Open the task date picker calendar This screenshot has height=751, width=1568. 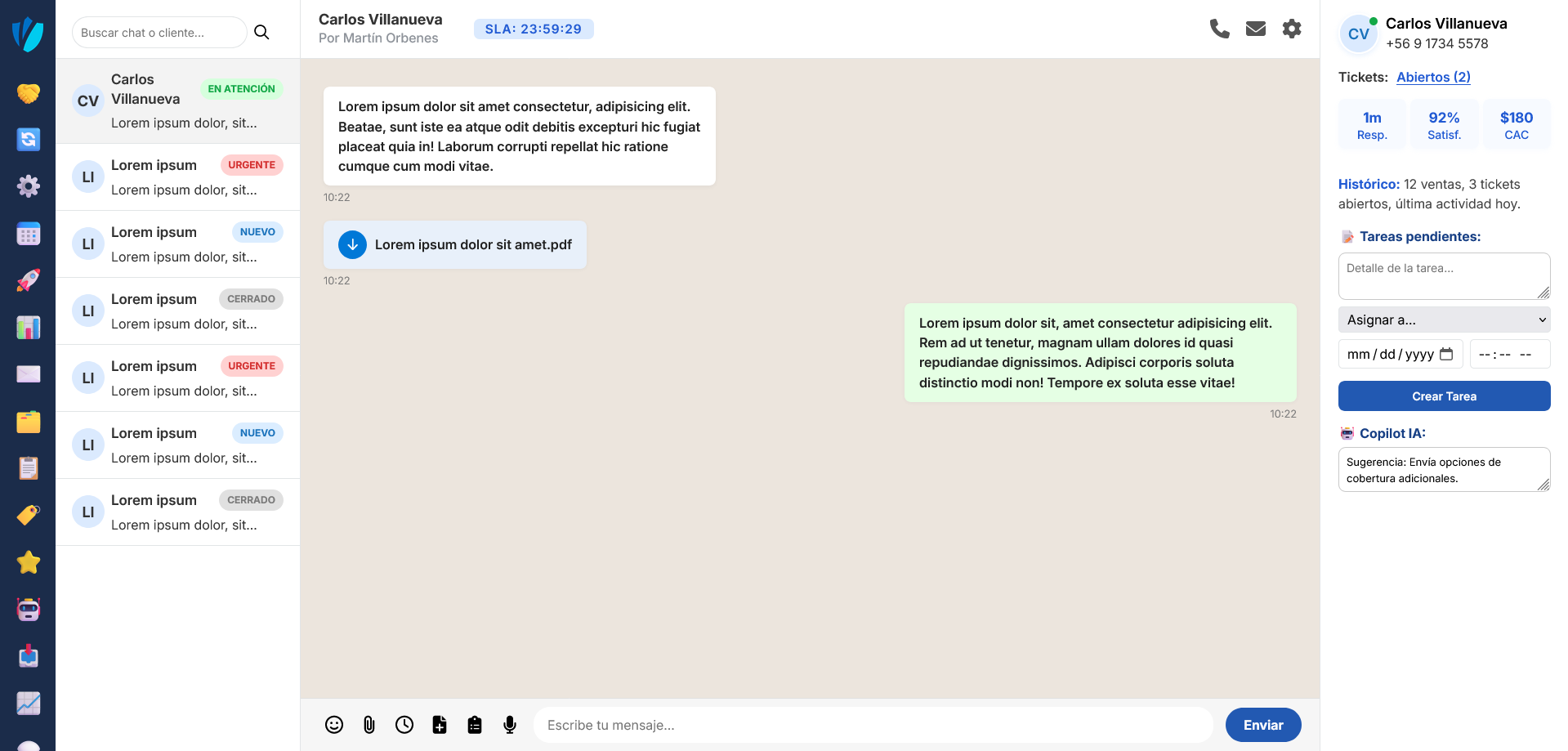[x=1446, y=354]
